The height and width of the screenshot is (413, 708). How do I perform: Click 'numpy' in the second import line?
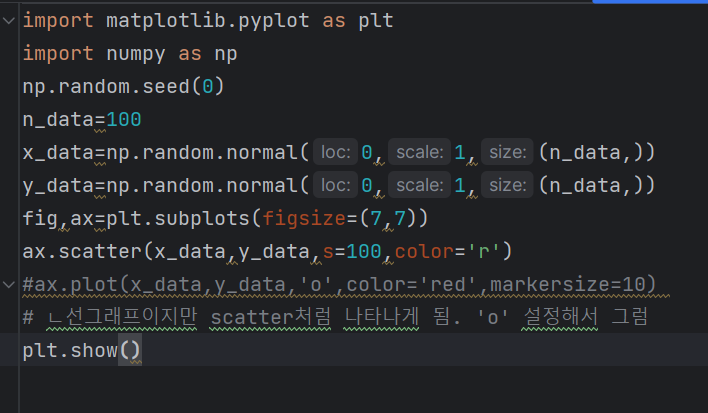pos(136,54)
